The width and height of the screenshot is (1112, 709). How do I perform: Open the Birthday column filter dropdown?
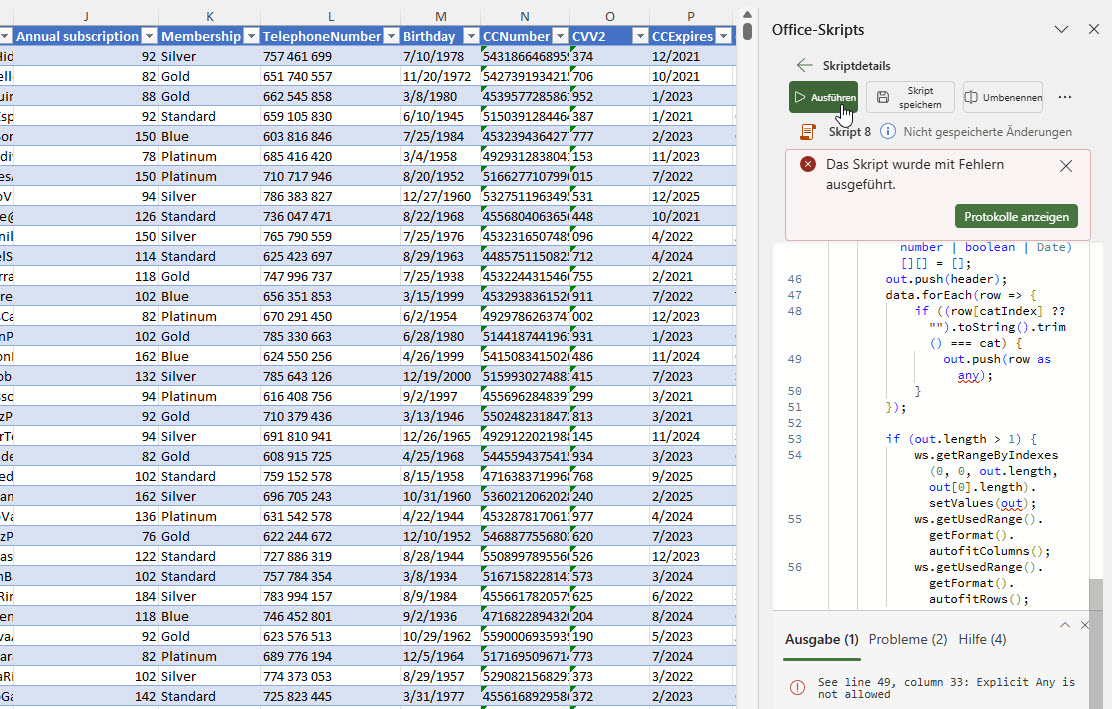470,36
